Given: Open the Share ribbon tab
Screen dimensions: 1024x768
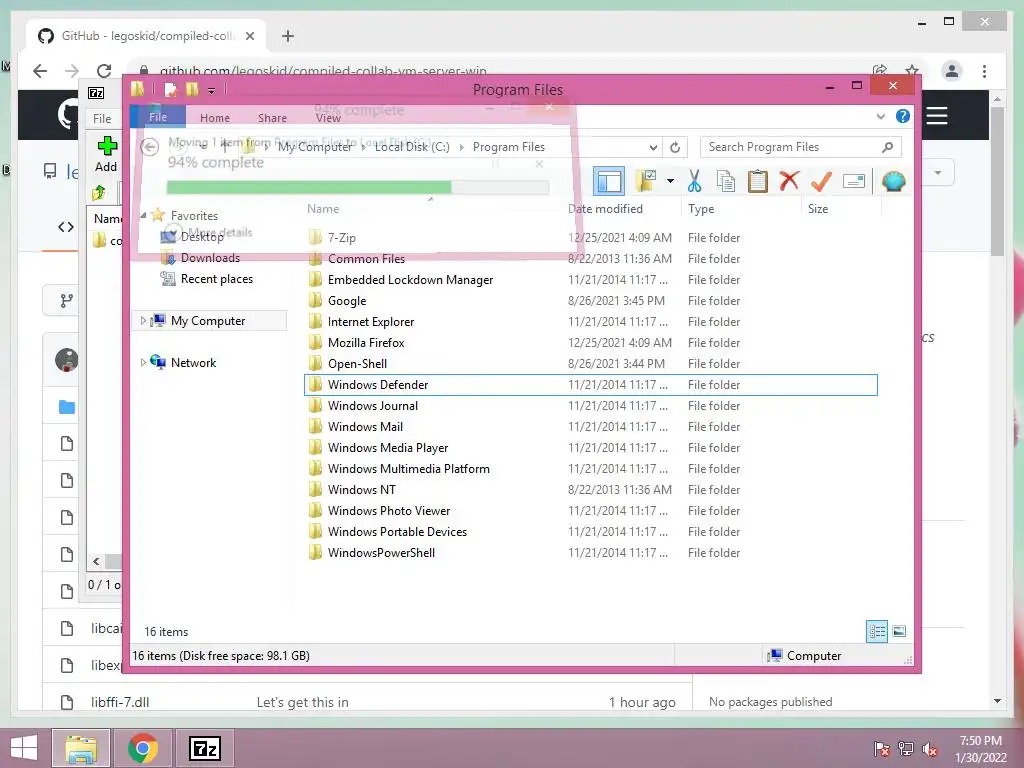Looking at the screenshot, I should 272,118.
